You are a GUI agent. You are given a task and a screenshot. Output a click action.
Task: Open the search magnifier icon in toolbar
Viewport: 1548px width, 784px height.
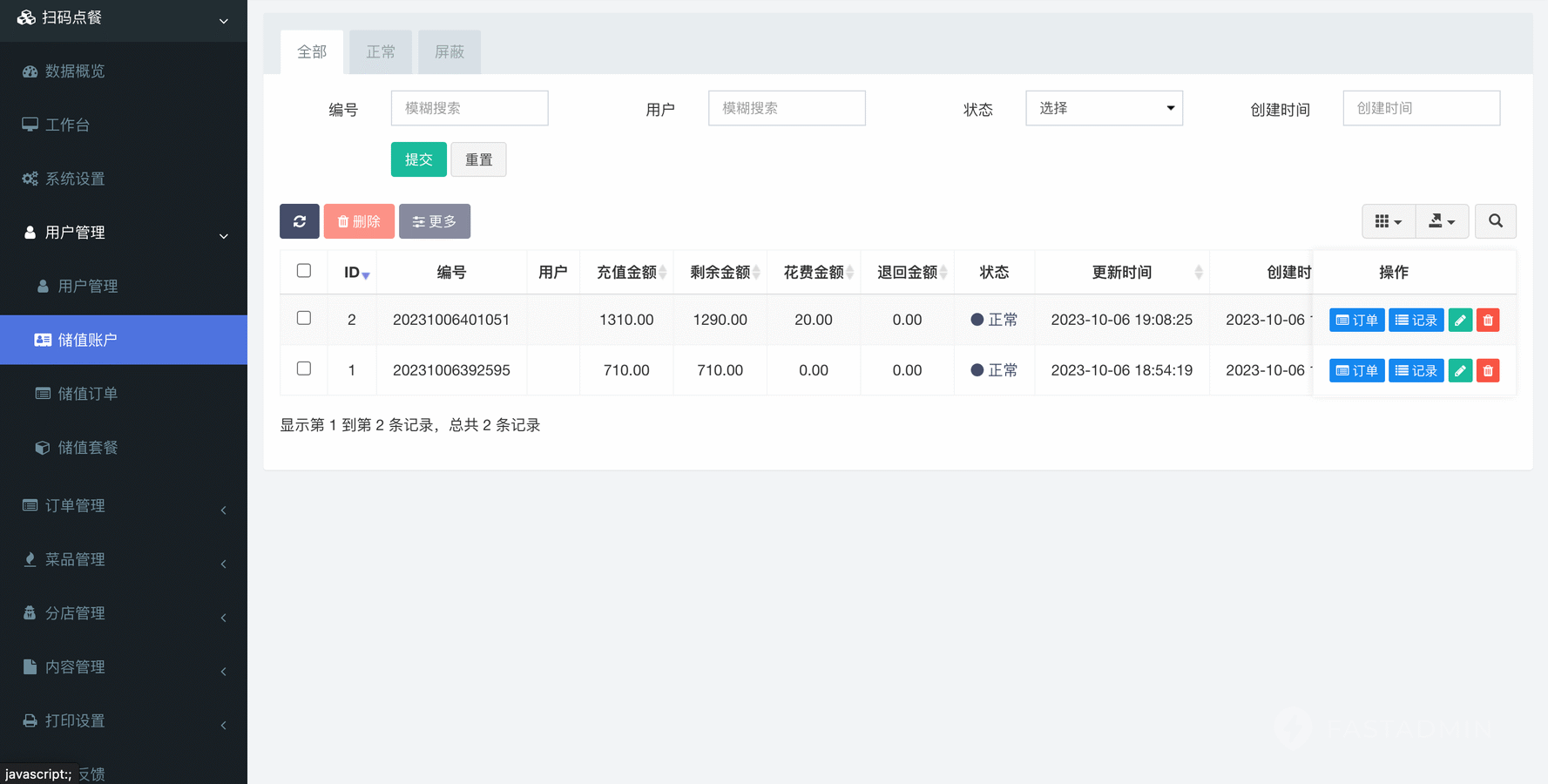tap(1495, 221)
